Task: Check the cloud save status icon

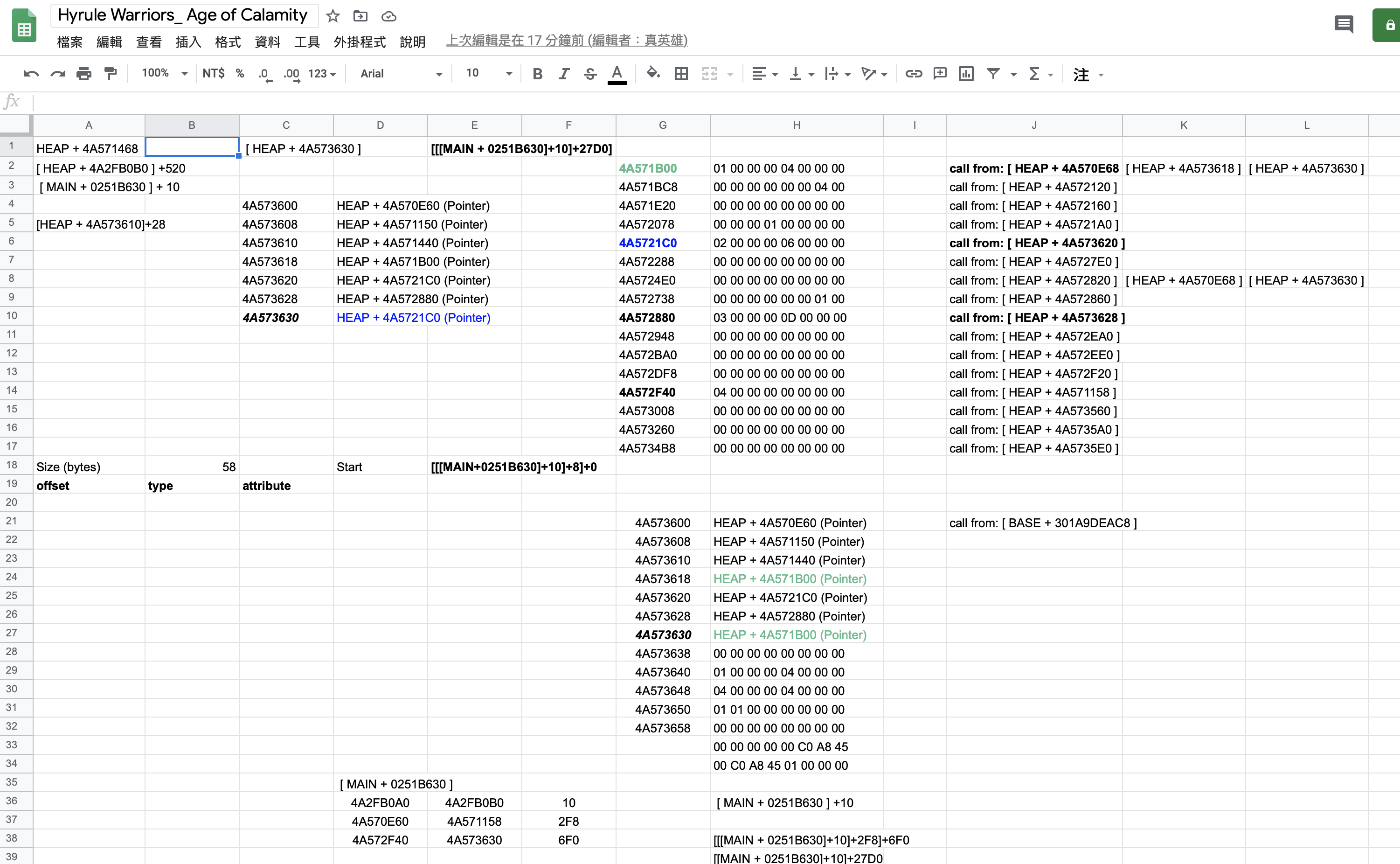Action: [x=388, y=16]
